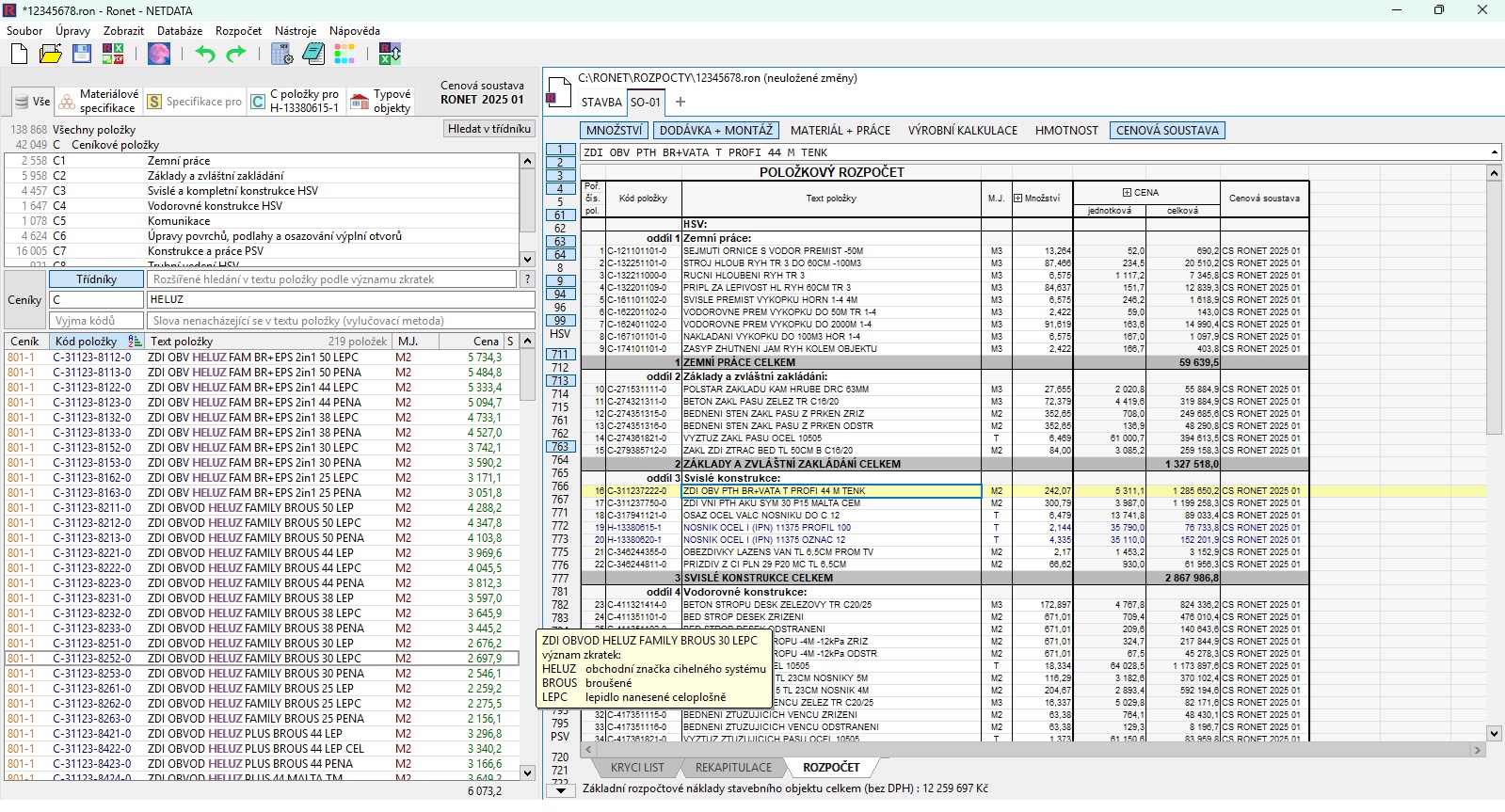Click the document icon beside the file path
Viewport: 1505px width, 812px height.
point(558,90)
